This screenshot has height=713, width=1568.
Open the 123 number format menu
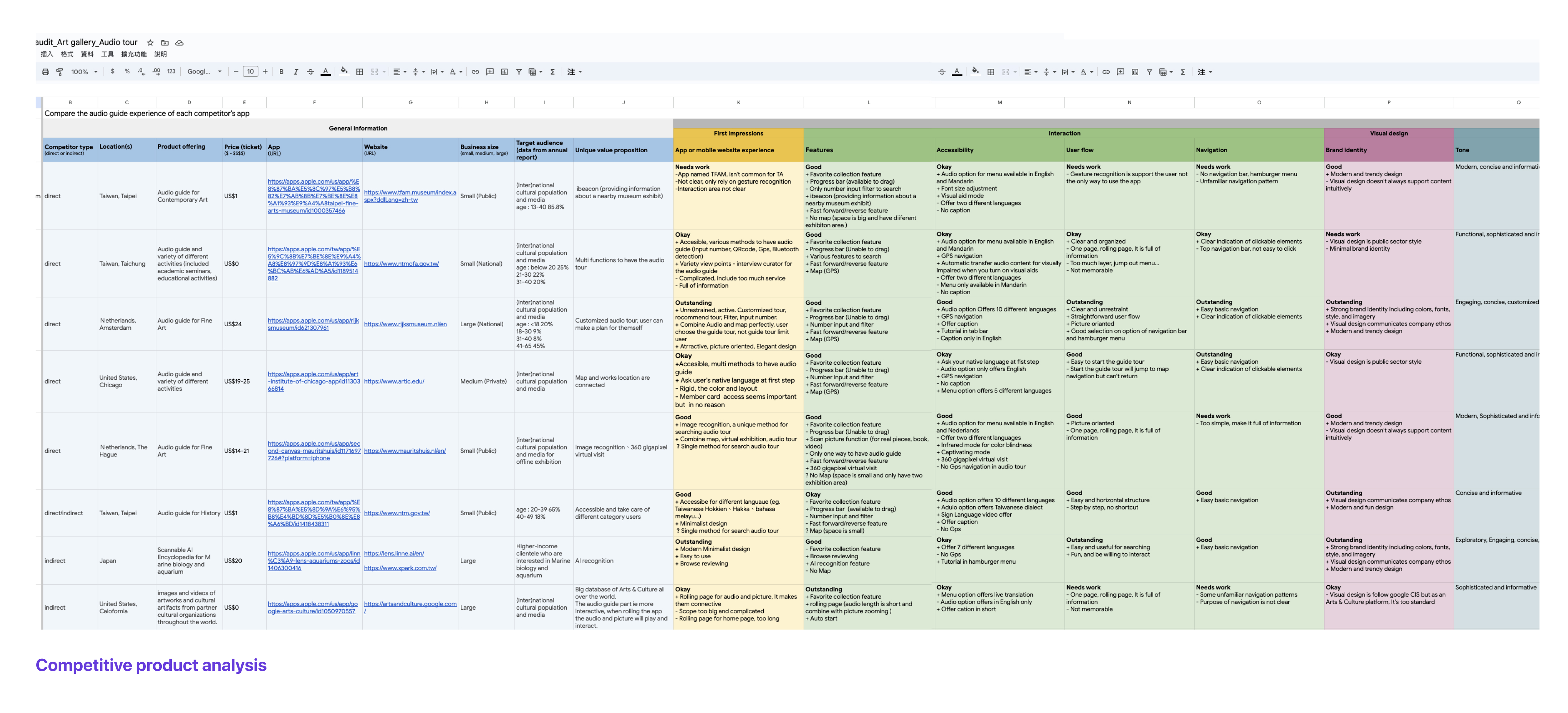pos(171,72)
